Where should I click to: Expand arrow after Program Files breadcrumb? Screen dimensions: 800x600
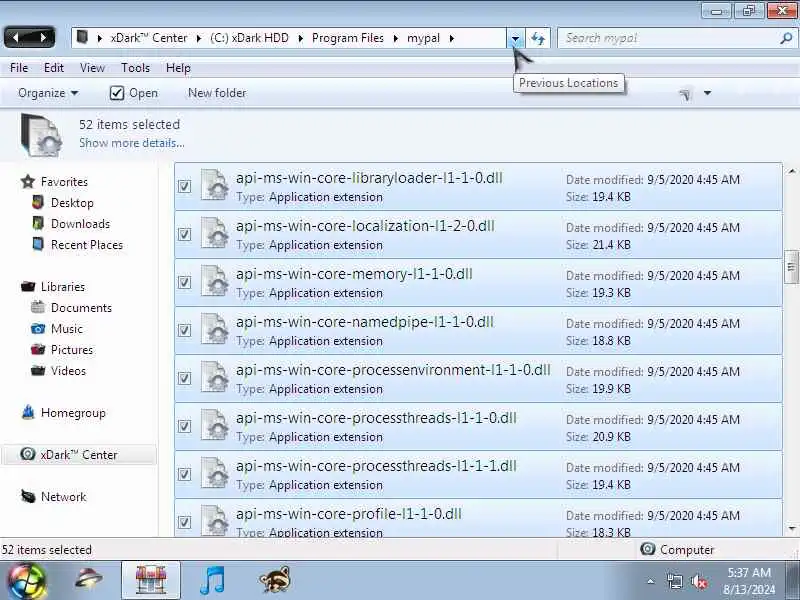[395, 38]
